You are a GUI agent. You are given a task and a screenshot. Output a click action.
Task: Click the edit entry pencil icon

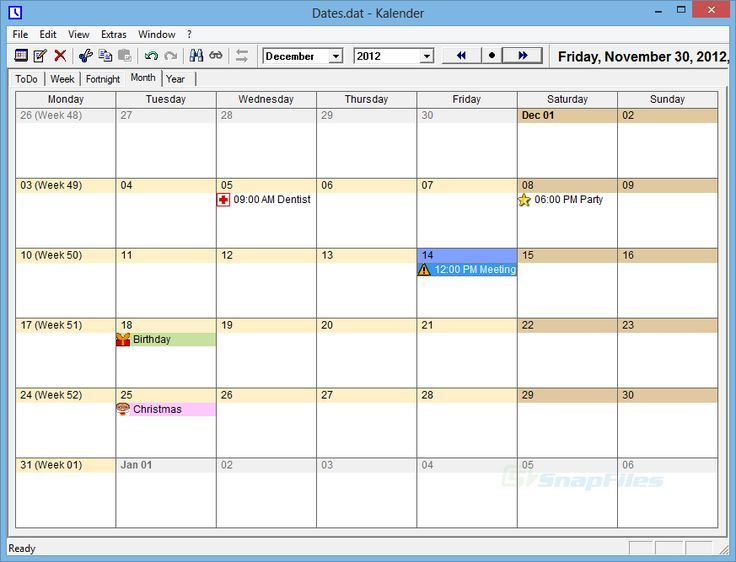40,56
